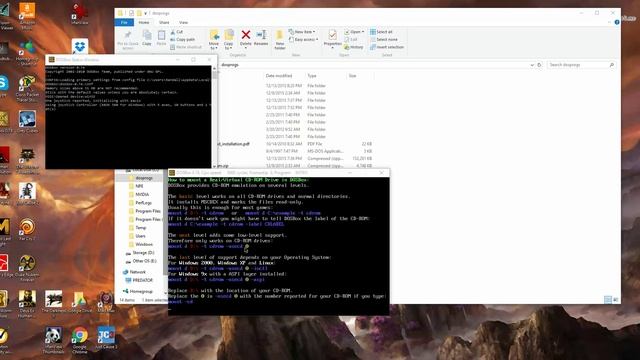This screenshot has width=640, height=360.
Task: Select Other OS (E:) drive in navigation pane
Action: pos(141,261)
